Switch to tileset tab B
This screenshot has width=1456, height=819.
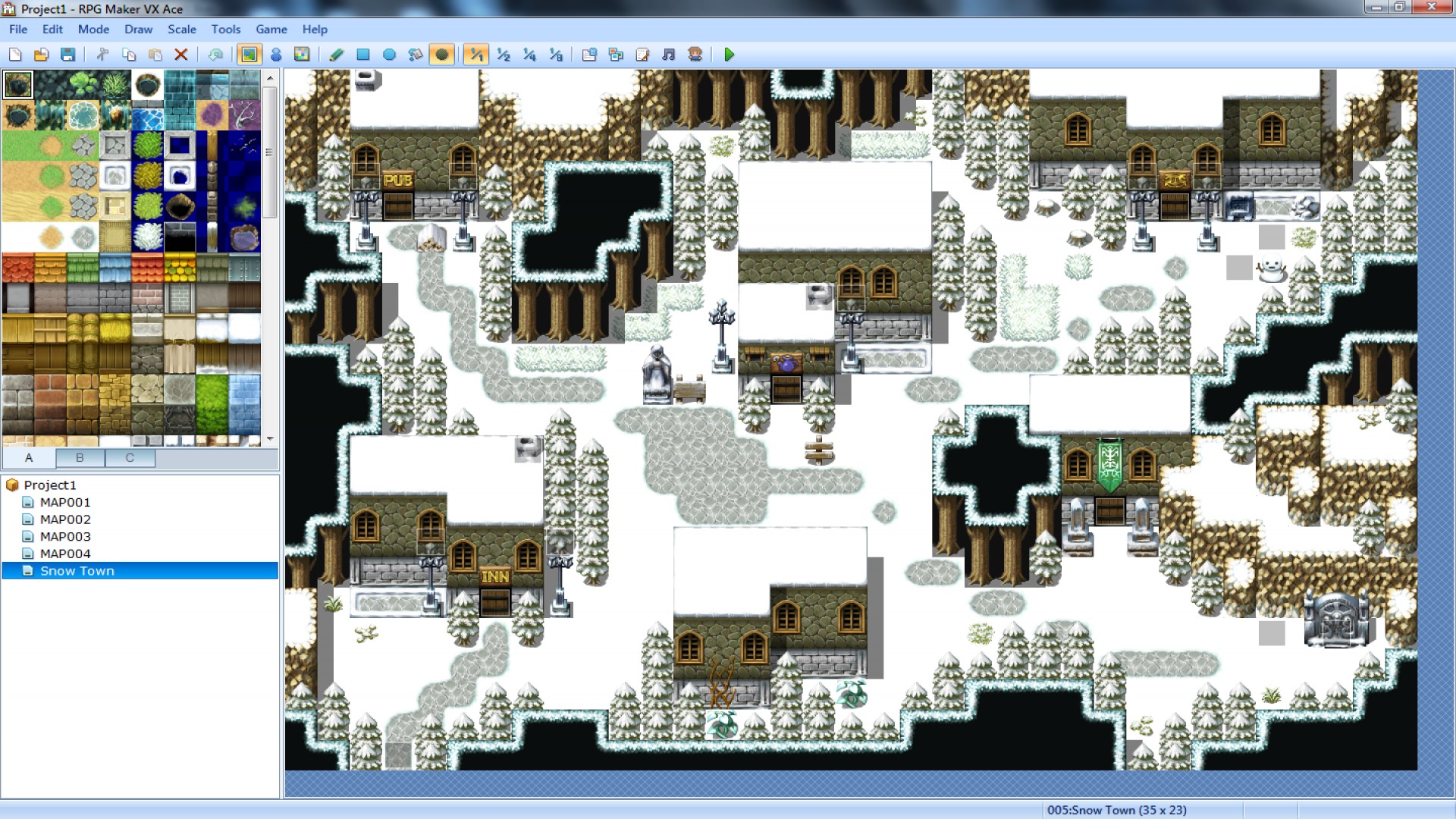[79, 458]
